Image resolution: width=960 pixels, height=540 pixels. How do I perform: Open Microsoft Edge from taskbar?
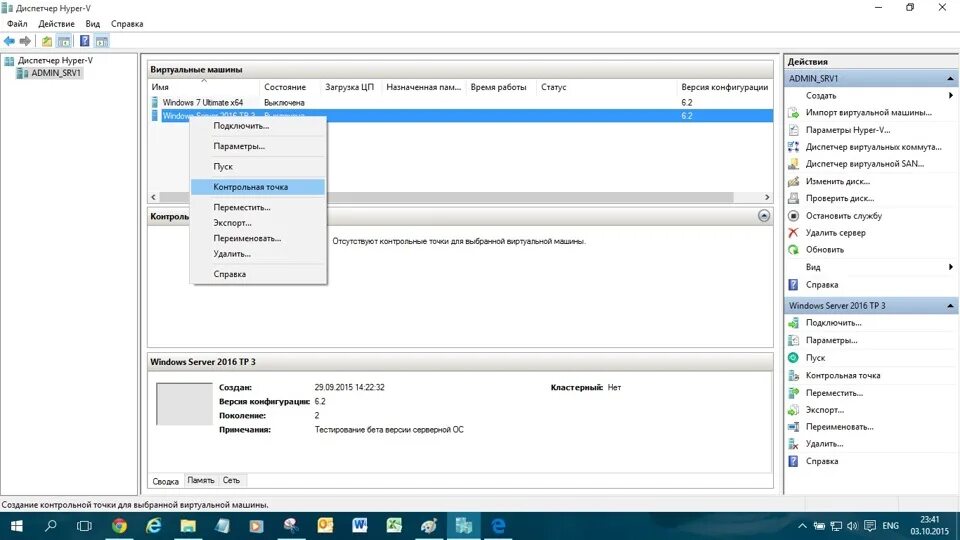point(498,525)
